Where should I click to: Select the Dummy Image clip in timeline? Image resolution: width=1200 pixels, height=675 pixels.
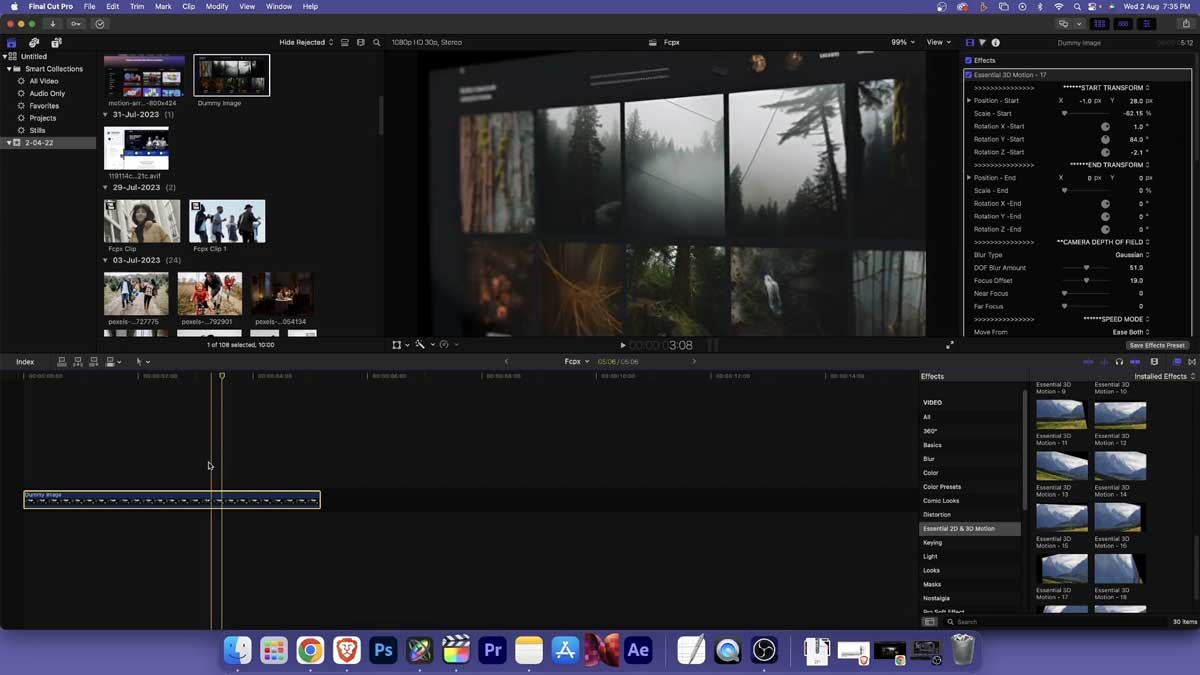[x=172, y=499]
